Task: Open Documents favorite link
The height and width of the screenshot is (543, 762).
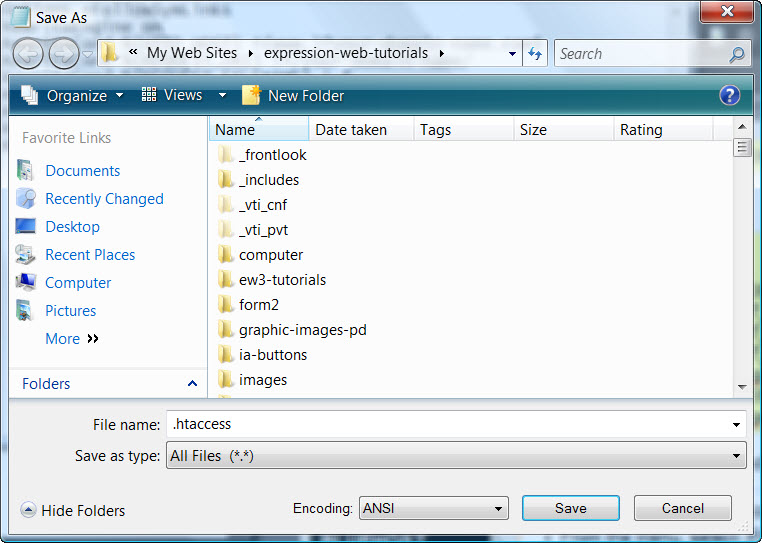Action: click(83, 171)
